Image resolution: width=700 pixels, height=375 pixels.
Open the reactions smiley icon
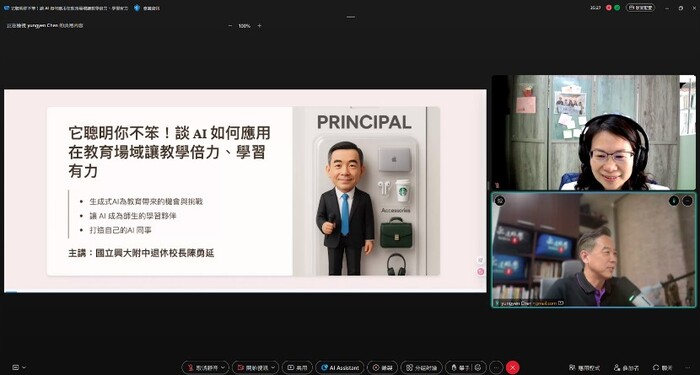point(478,367)
